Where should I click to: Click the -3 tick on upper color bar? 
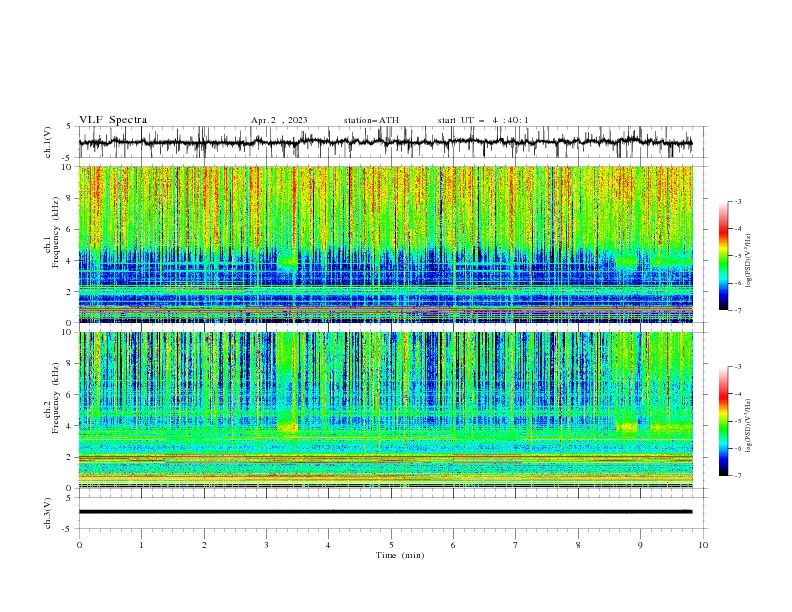[x=737, y=201]
